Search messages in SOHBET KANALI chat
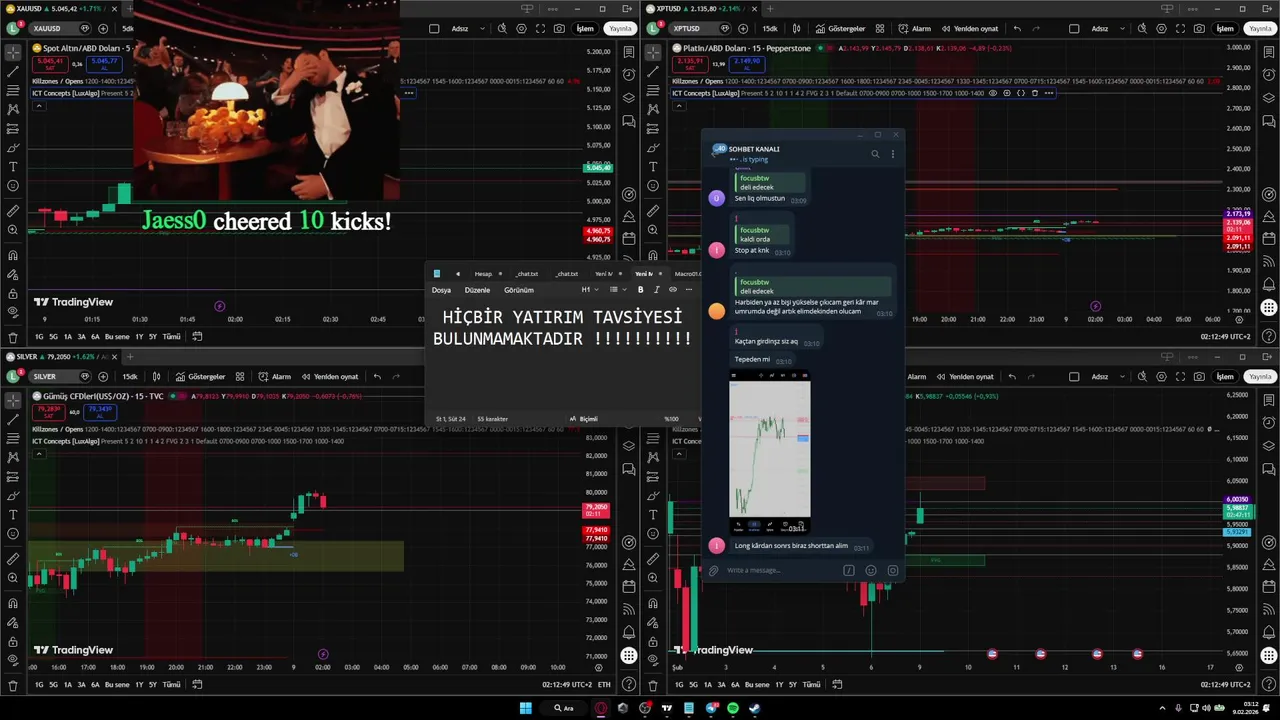Image resolution: width=1280 pixels, height=720 pixels. 875,154
